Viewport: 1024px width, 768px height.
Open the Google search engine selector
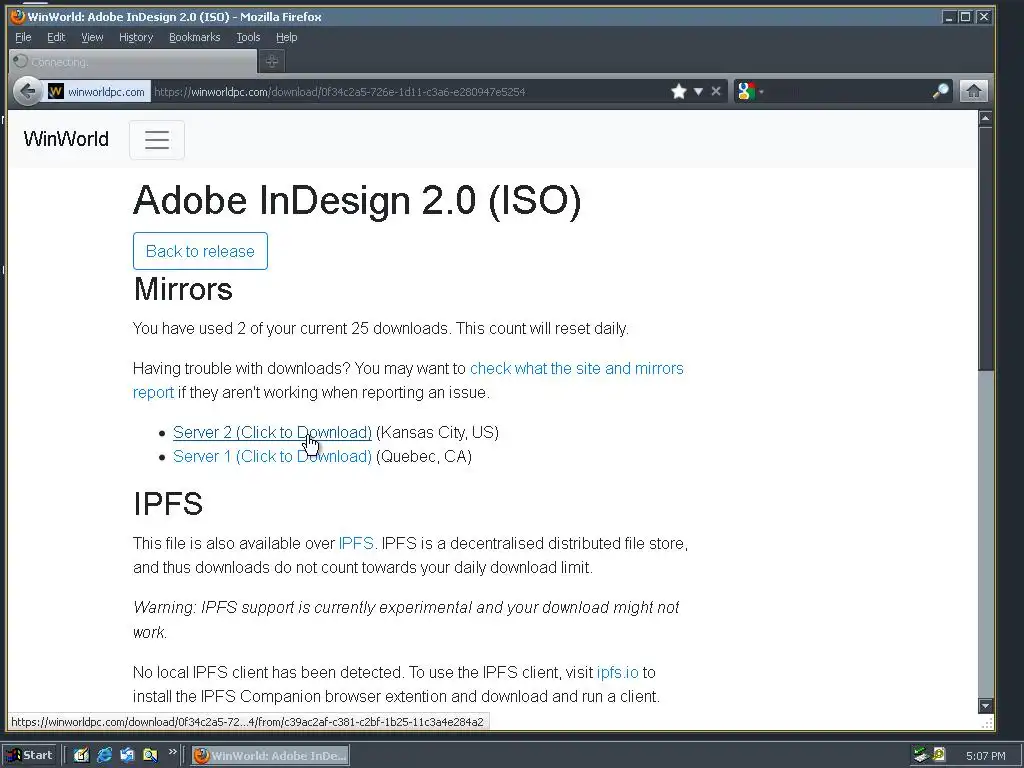click(750, 91)
